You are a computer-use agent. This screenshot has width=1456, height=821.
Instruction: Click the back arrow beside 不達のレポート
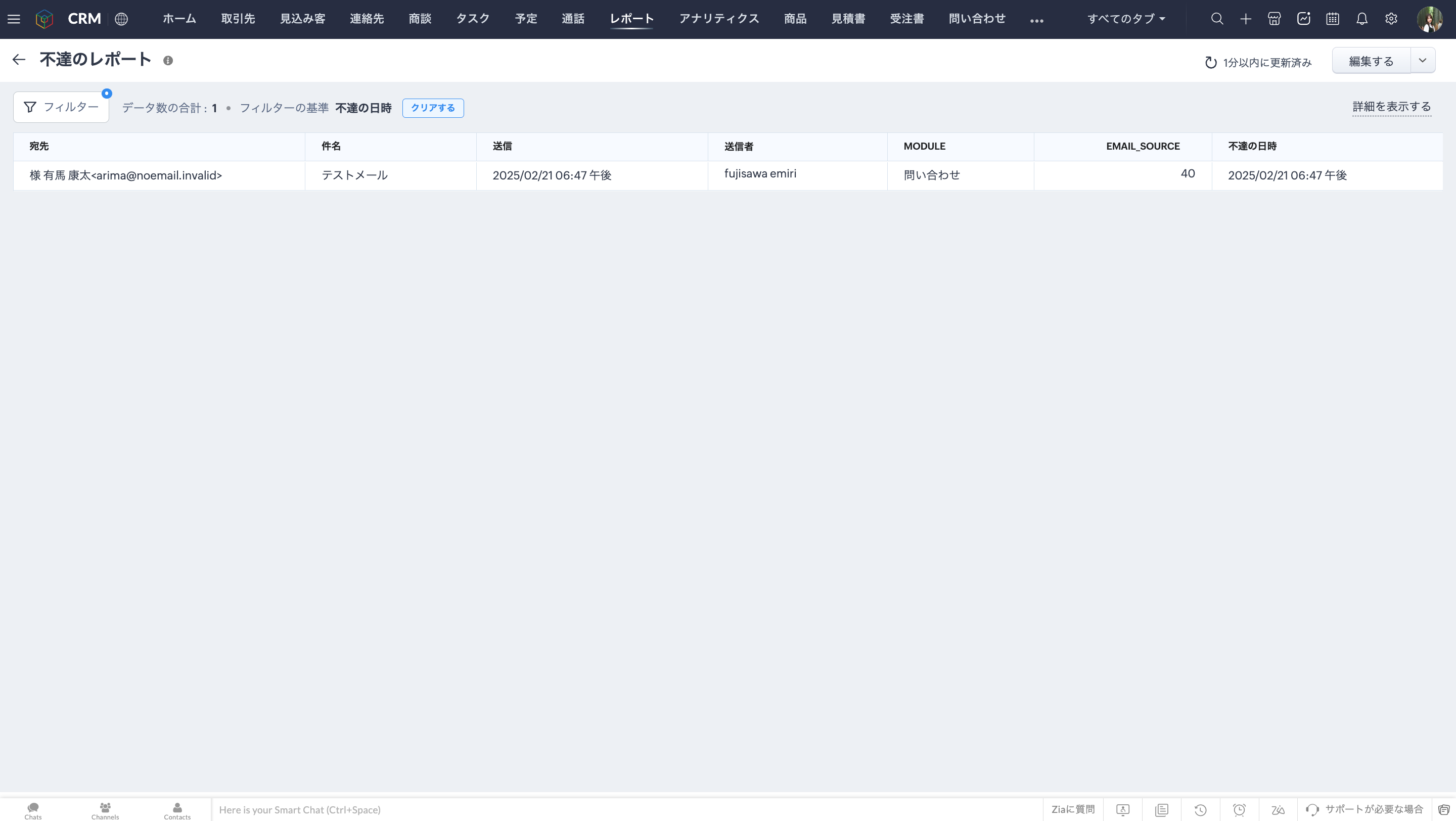[19, 60]
